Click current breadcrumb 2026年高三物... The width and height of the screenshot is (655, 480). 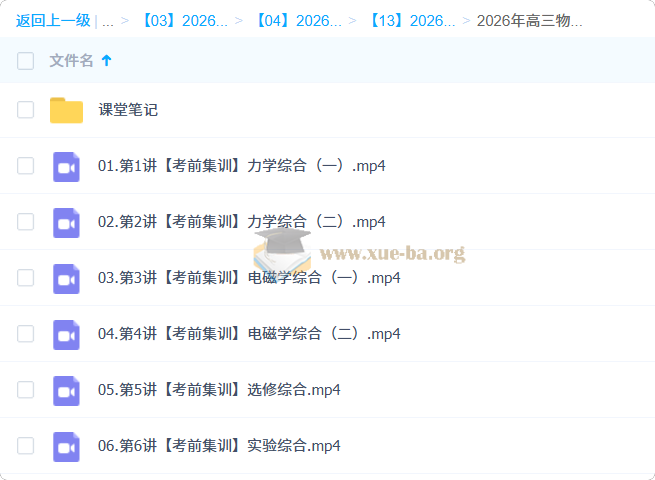coord(529,20)
